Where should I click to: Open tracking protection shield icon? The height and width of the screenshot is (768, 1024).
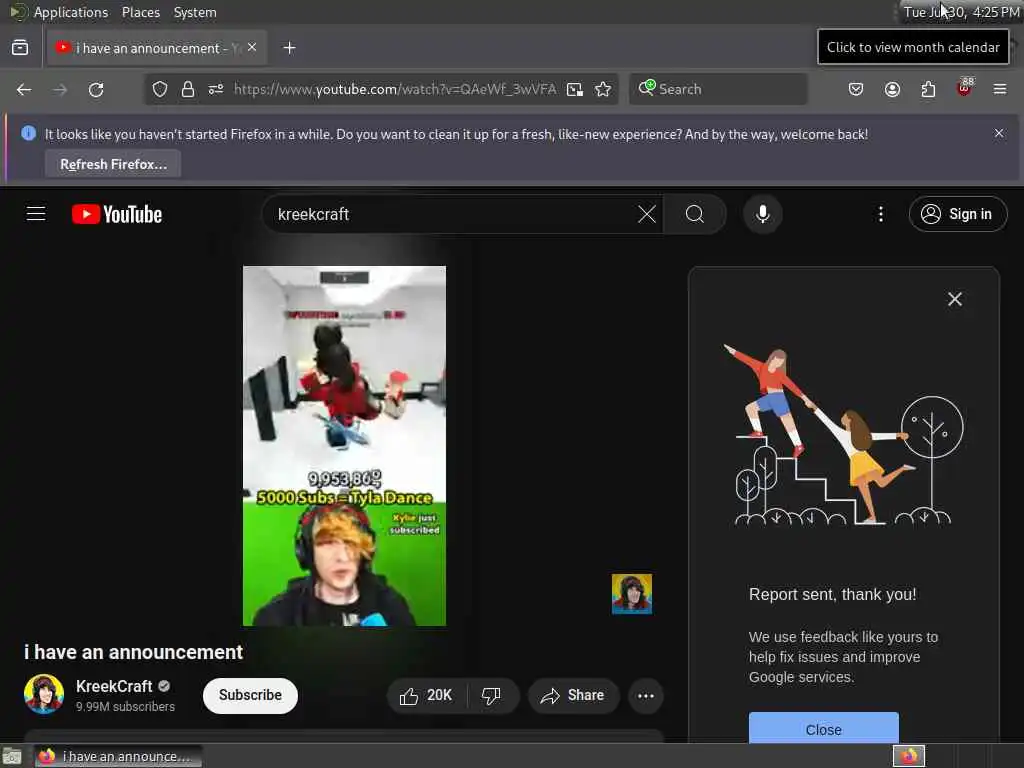pyautogui.click(x=160, y=89)
